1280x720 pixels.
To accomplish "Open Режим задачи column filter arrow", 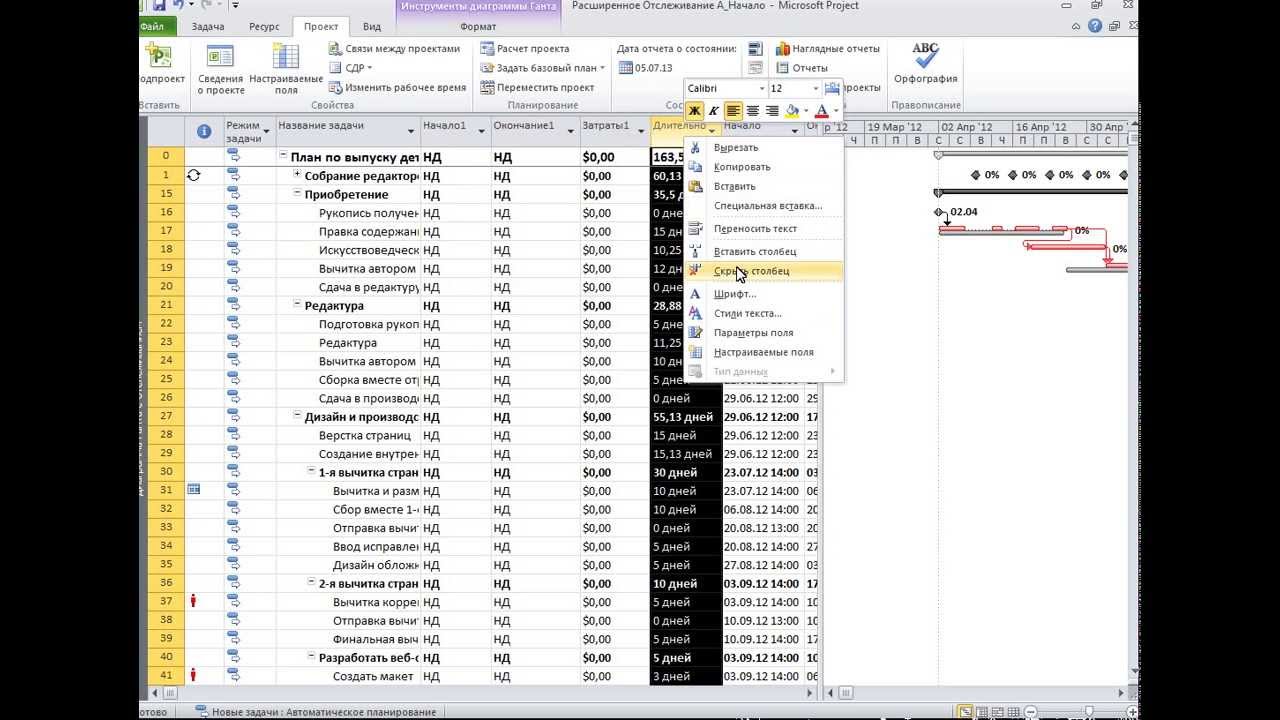I will pos(267,129).
